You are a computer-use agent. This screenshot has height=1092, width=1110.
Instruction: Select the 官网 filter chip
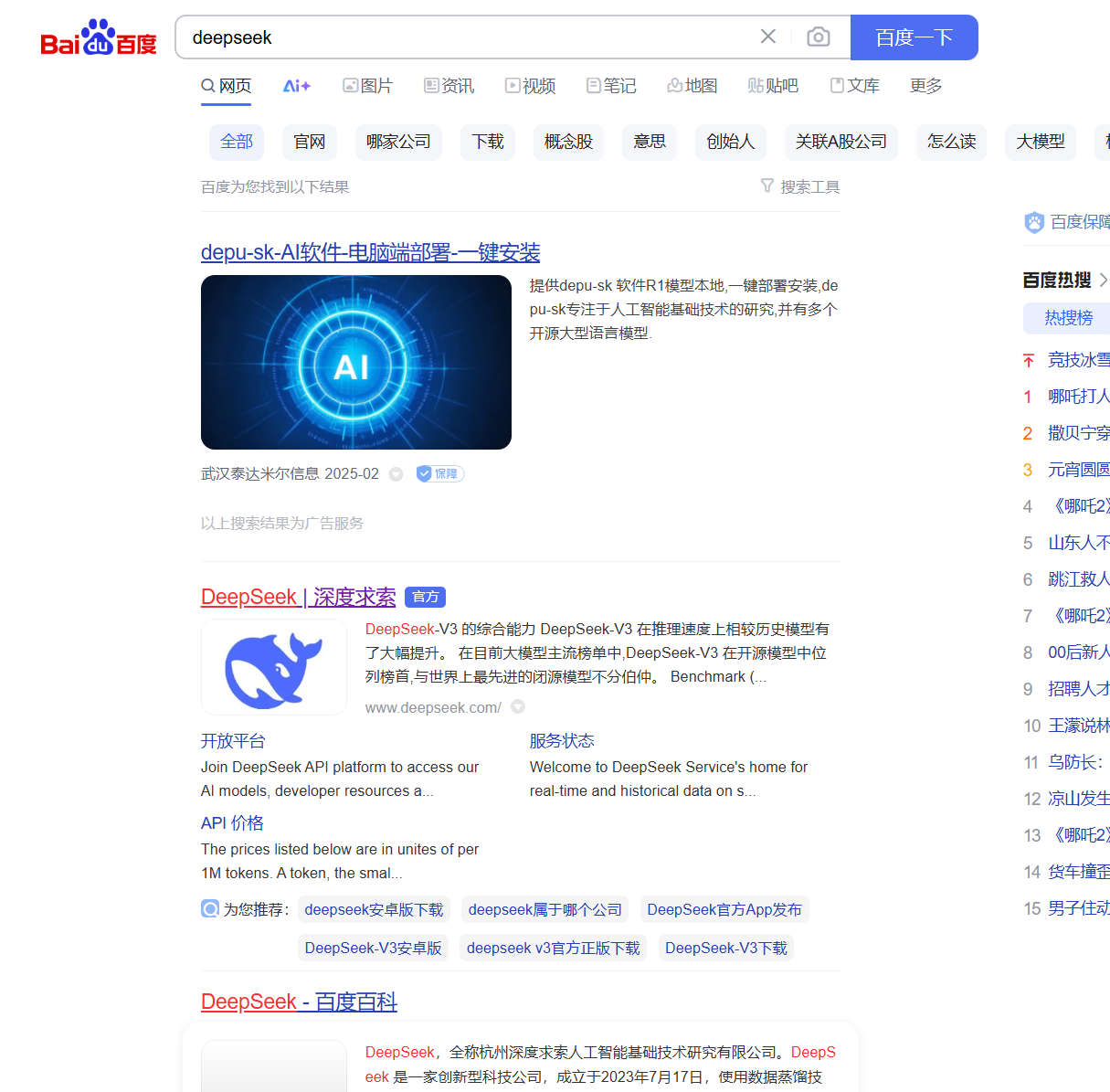coord(310,142)
